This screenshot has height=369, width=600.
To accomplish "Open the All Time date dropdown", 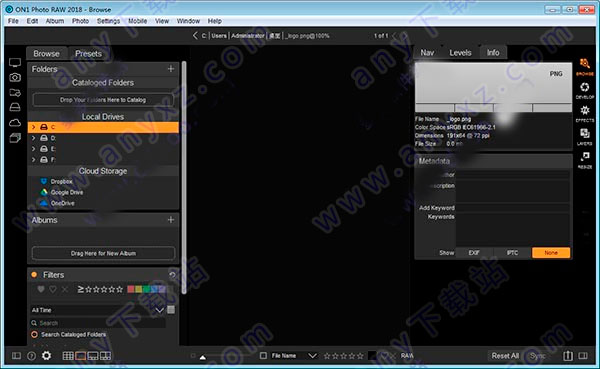I will point(160,310).
